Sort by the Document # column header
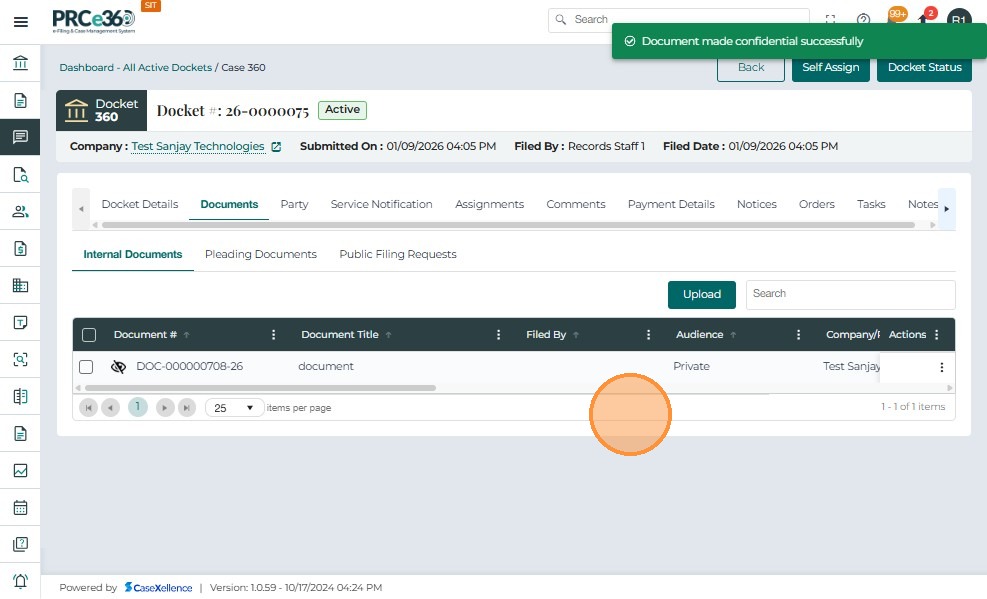Image resolution: width=987 pixels, height=599 pixels. (145, 335)
